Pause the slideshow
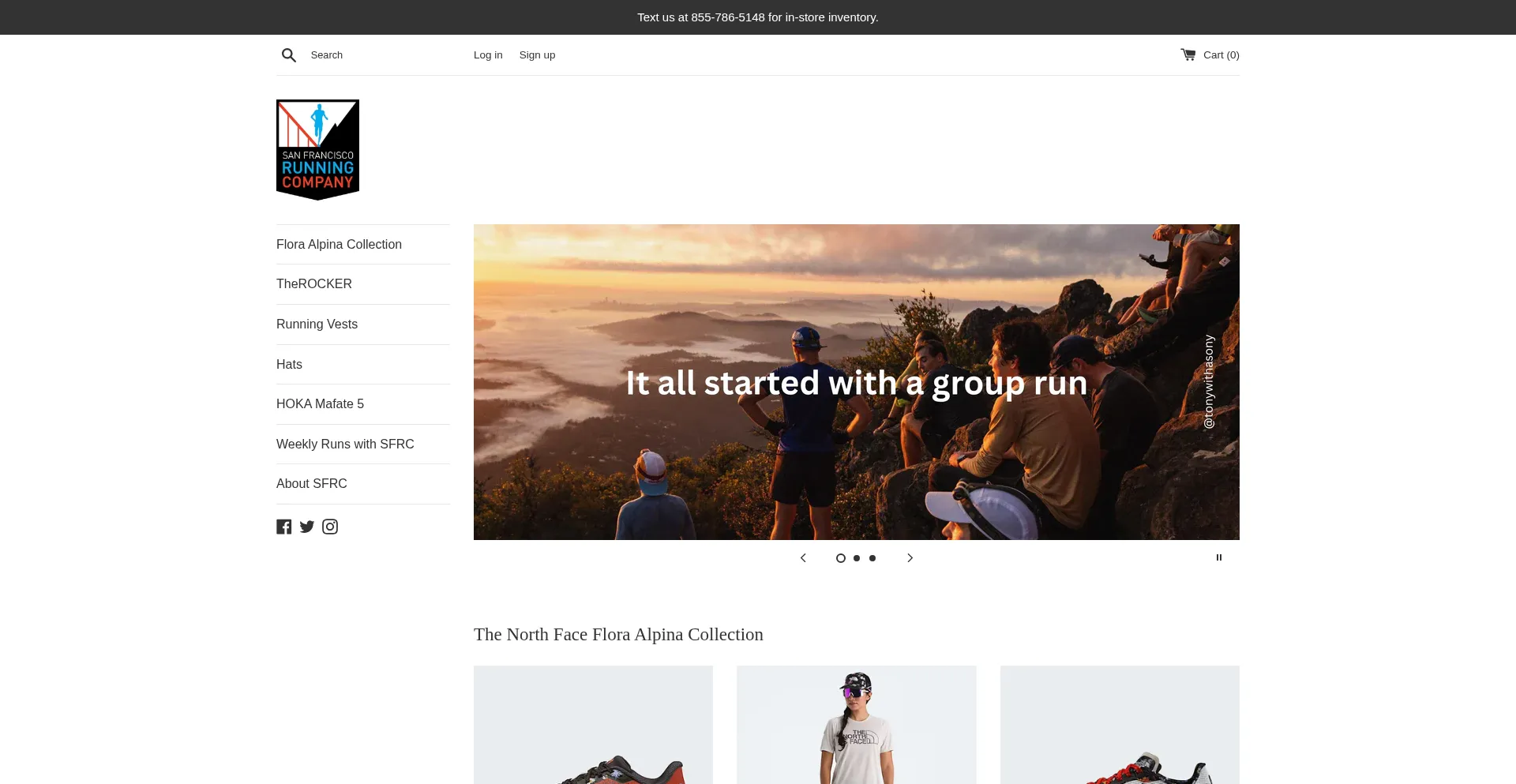 point(1219,557)
